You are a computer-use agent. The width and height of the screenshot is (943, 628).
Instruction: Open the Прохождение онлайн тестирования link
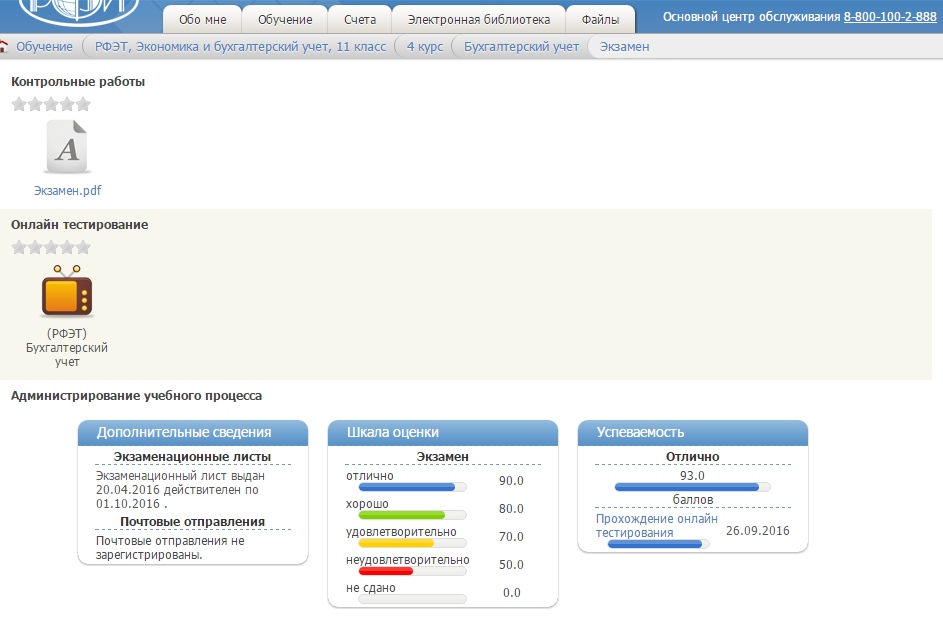coord(656,526)
